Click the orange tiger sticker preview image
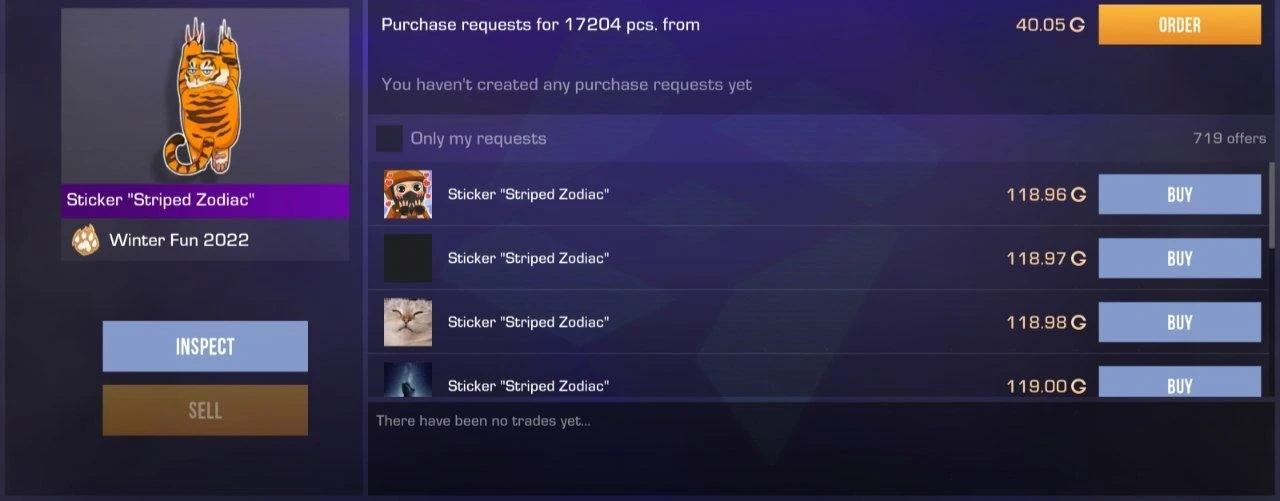Screen dimensions: 1280x501 click(205, 96)
